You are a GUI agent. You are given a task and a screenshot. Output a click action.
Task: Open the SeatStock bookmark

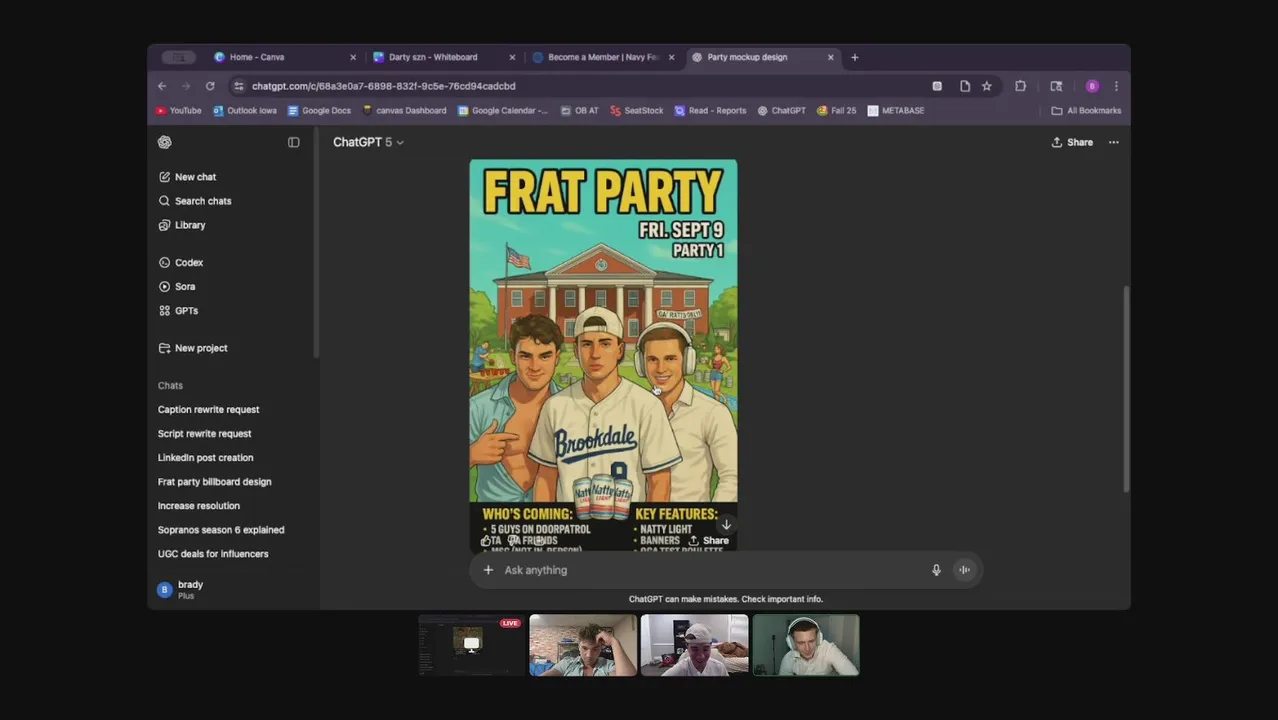point(636,111)
